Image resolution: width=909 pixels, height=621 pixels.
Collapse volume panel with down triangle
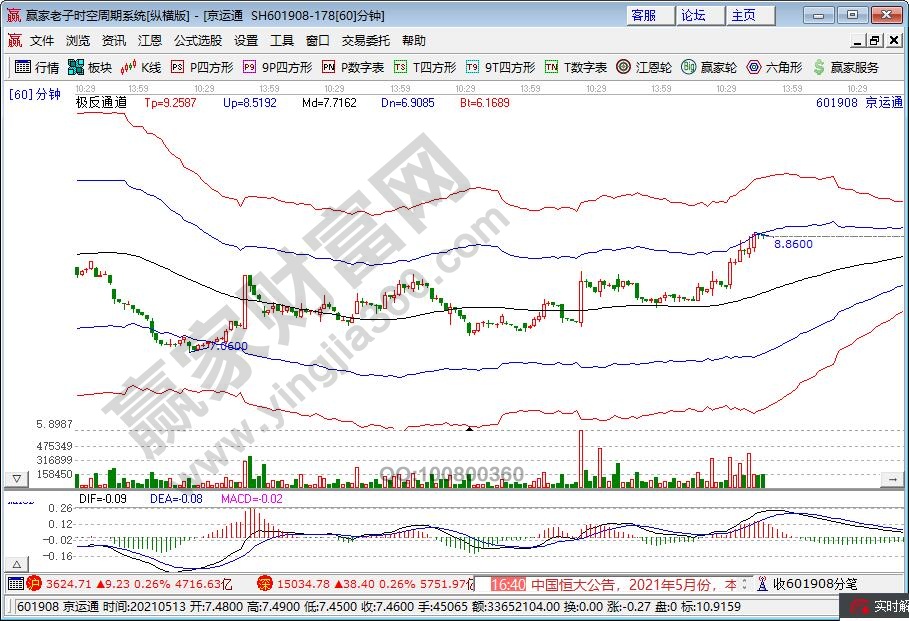[x=17, y=479]
